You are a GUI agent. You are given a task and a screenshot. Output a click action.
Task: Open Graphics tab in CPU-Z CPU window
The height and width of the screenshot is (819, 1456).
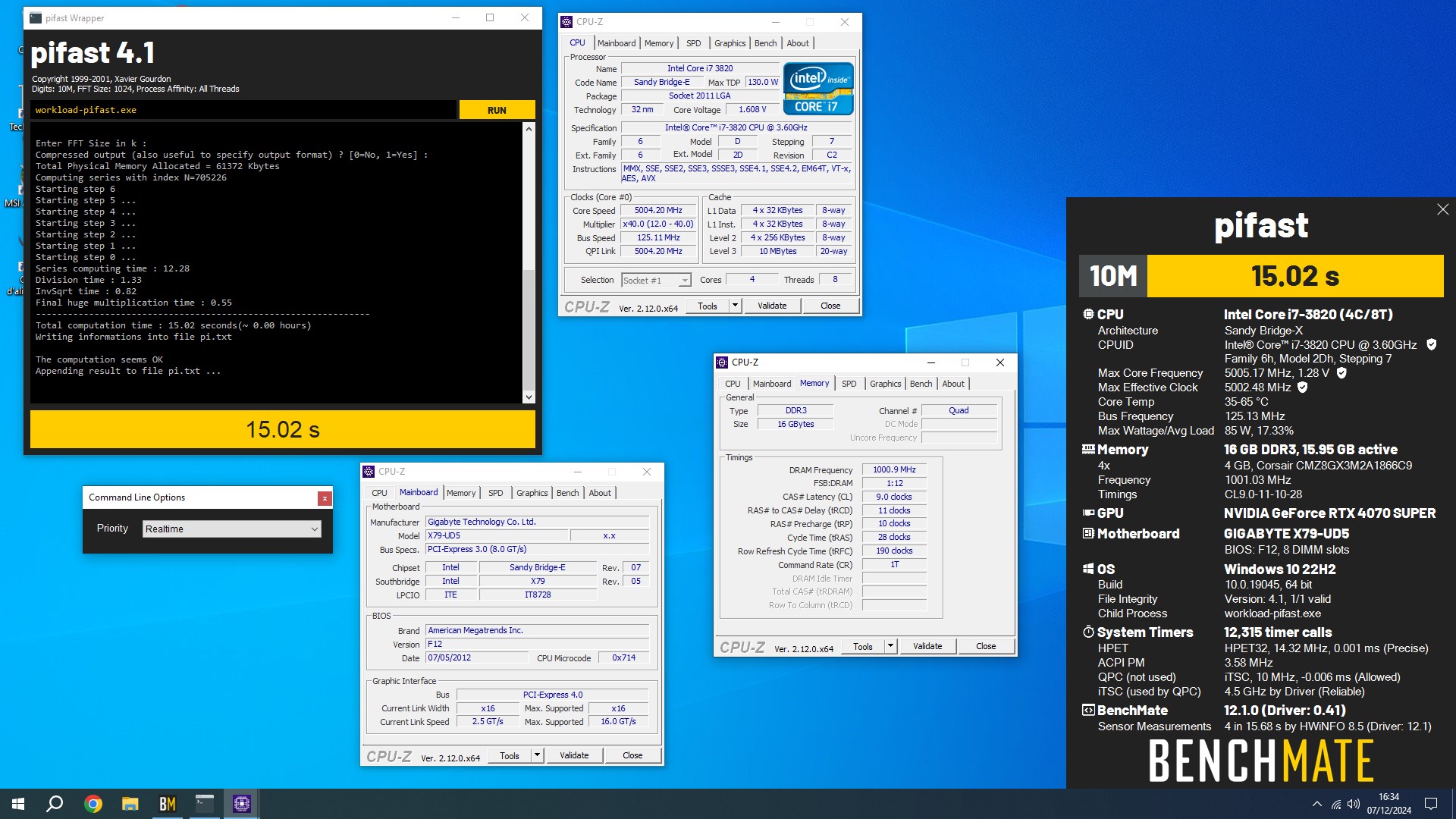pyautogui.click(x=730, y=43)
